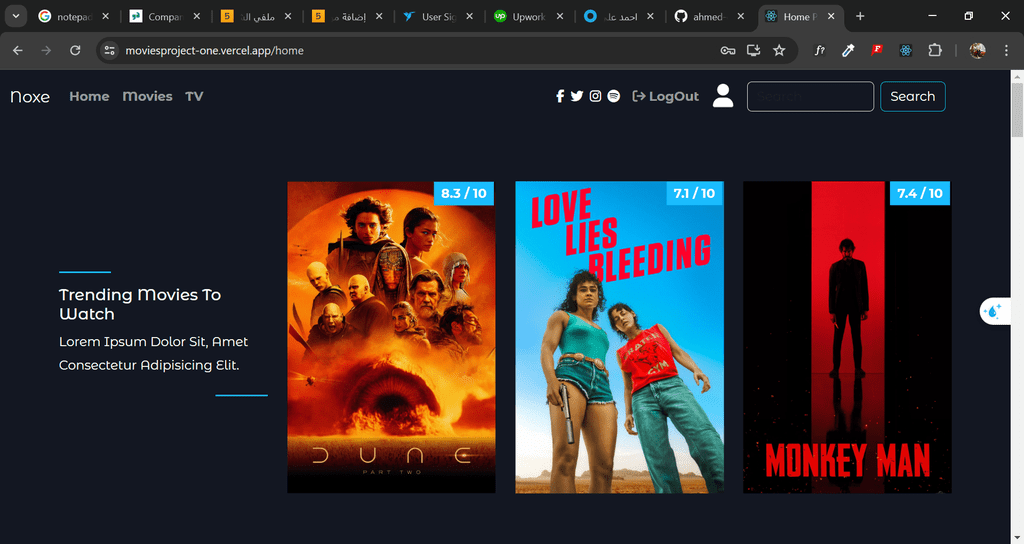
Task: View site information icon in address bar
Action: (x=110, y=50)
